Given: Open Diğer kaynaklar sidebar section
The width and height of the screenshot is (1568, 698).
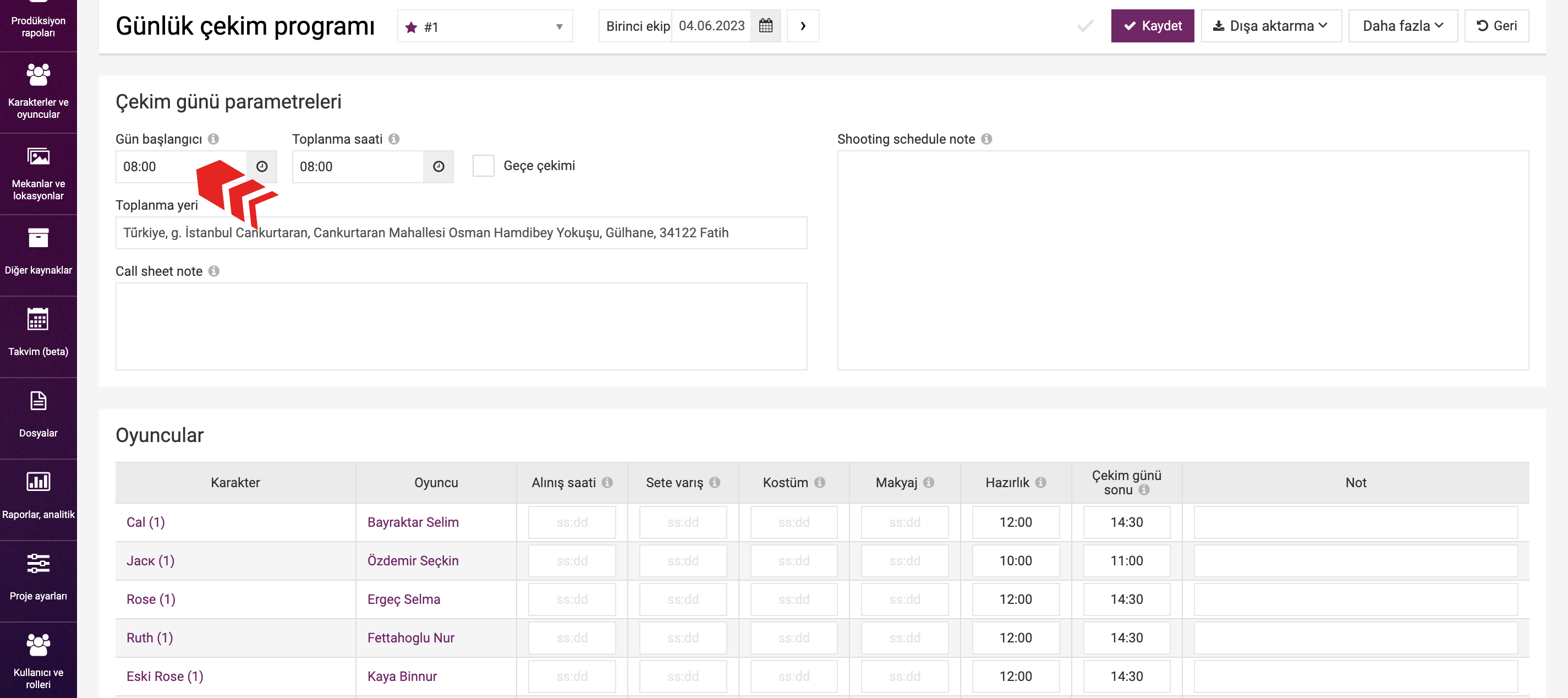Looking at the screenshot, I should [39, 255].
